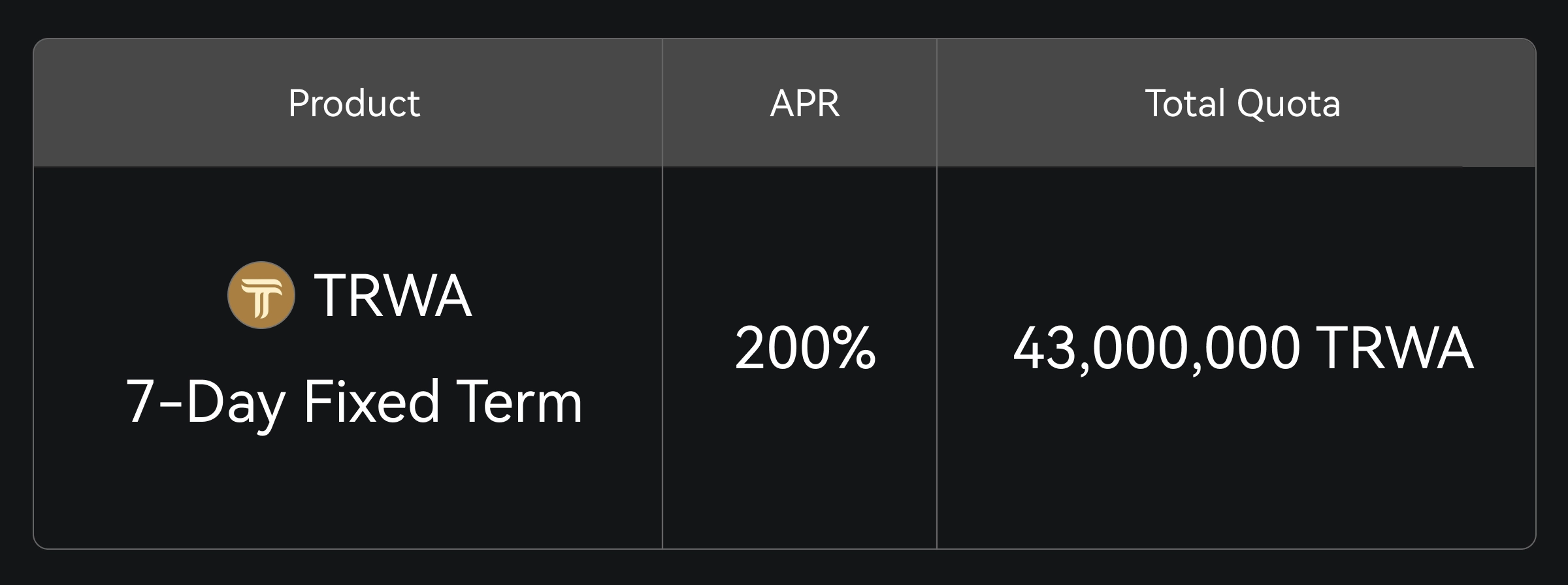Click the TRWA token name beside logo
The height and width of the screenshot is (585, 1568).
[393, 296]
